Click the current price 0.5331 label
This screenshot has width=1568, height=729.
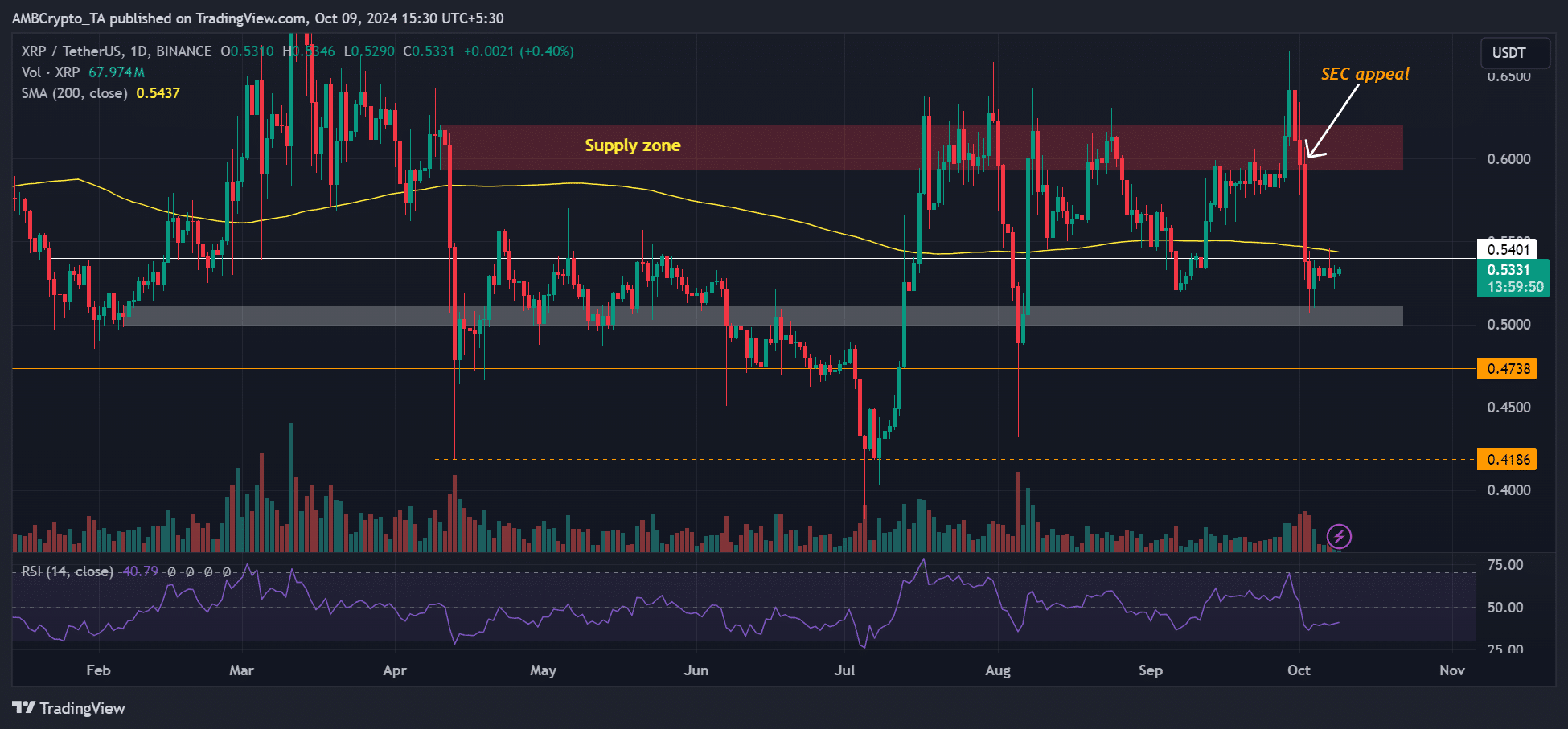[x=1513, y=278]
